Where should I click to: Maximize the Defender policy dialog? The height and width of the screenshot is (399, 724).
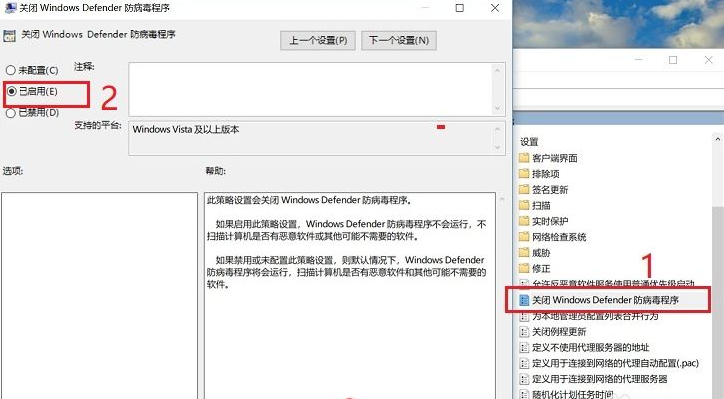click(459, 8)
